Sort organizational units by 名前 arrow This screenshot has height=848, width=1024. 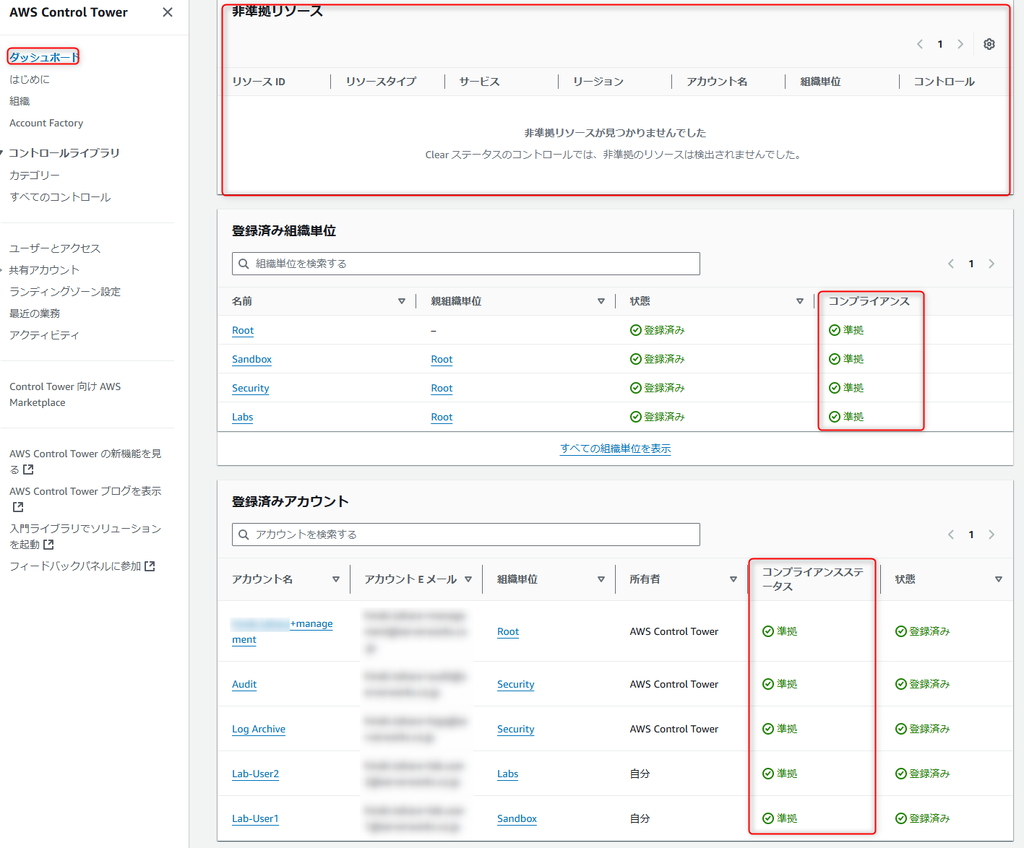[x=402, y=301]
